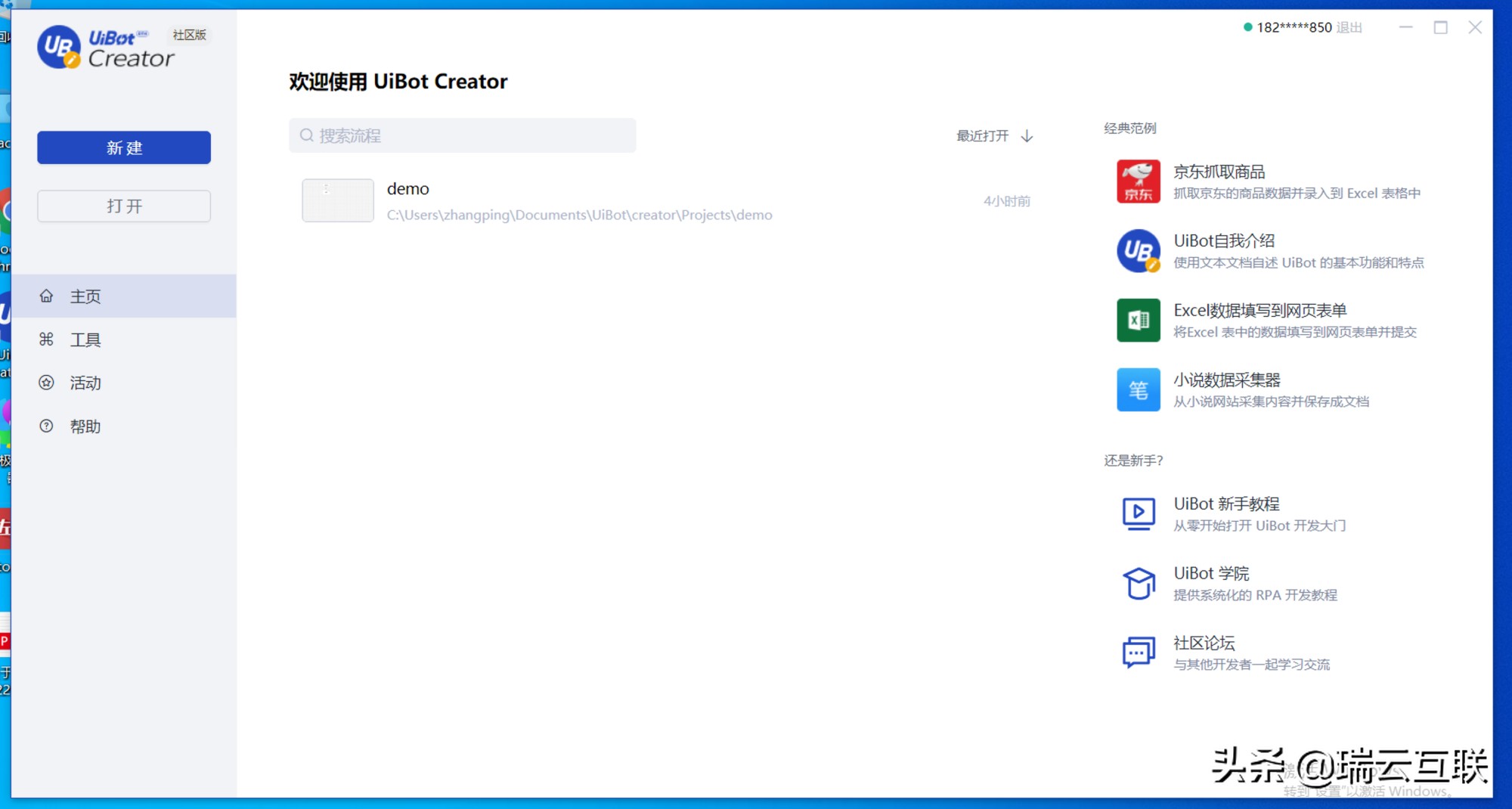Viewport: 1512px width, 809px height.
Task: Click description 抓取京东的商品数据并录入到 Excel 表格中
Action: tap(1297, 194)
